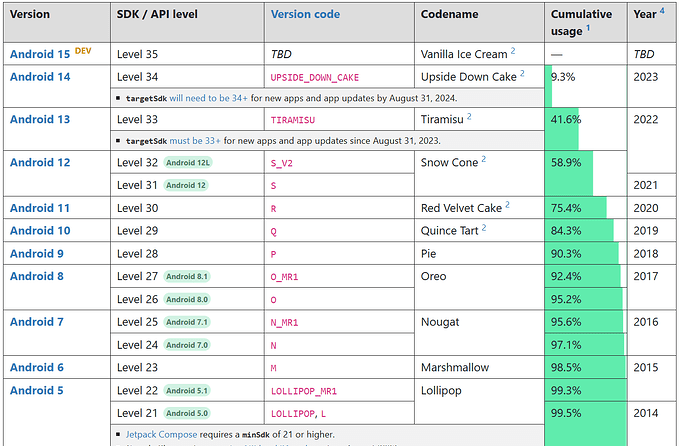Go to the Android 12 version page
The height and width of the screenshot is (446, 690).
click(x=40, y=162)
